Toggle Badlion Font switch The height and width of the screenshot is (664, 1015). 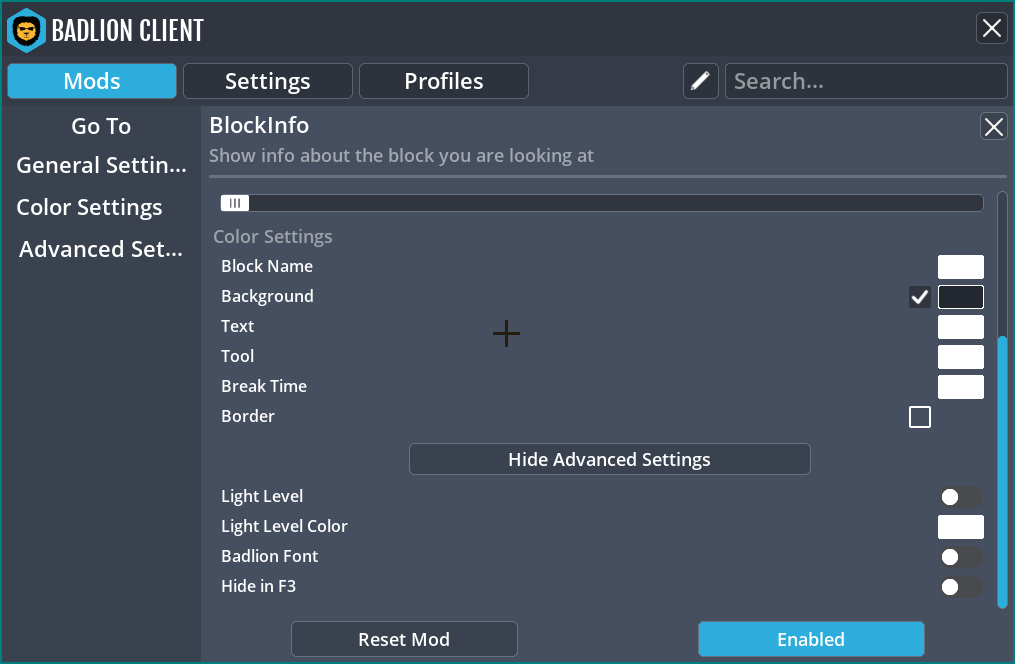(961, 557)
